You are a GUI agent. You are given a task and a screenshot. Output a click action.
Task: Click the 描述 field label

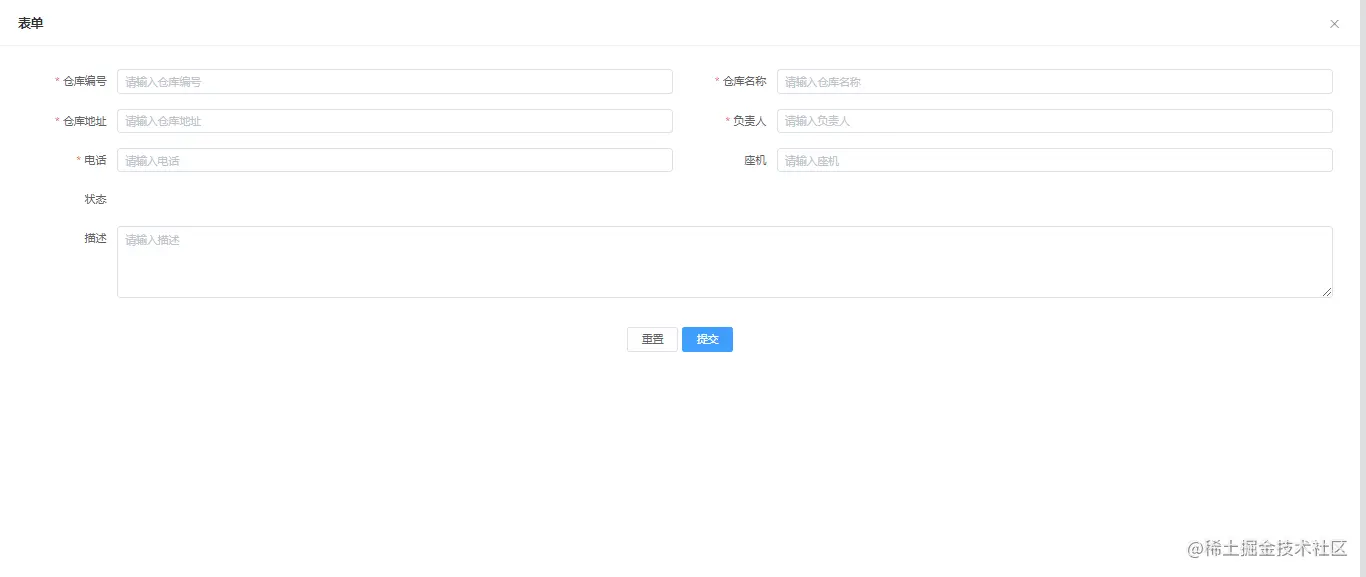[95, 238]
